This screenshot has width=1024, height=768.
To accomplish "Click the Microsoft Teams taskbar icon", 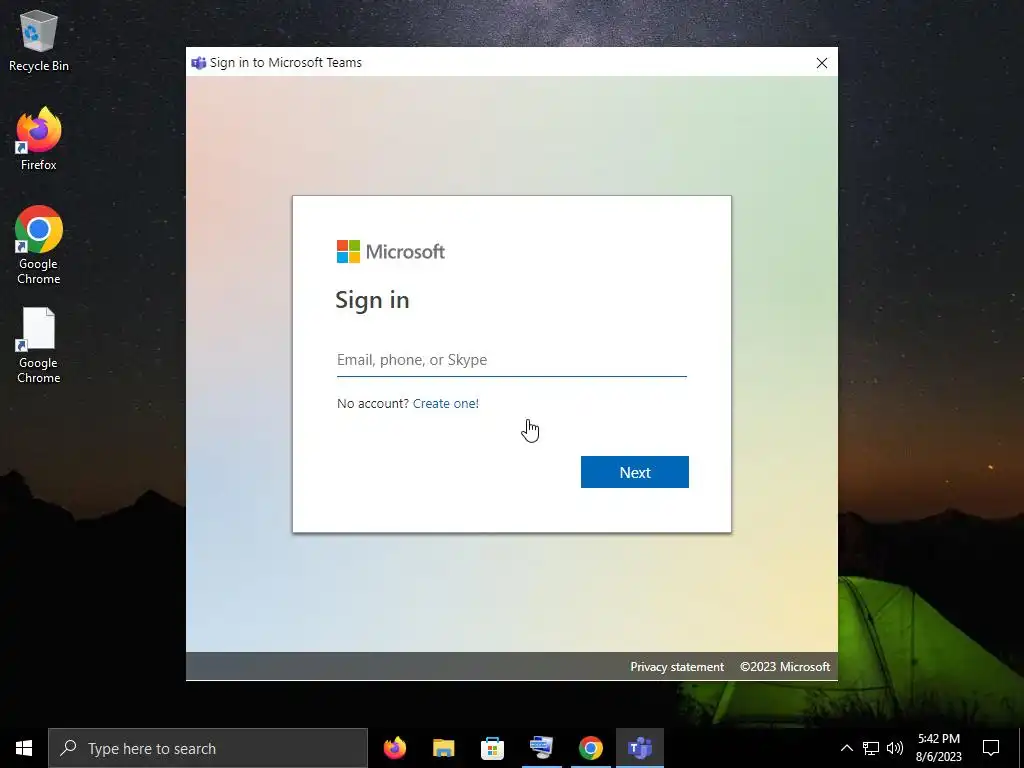I will click(640, 748).
